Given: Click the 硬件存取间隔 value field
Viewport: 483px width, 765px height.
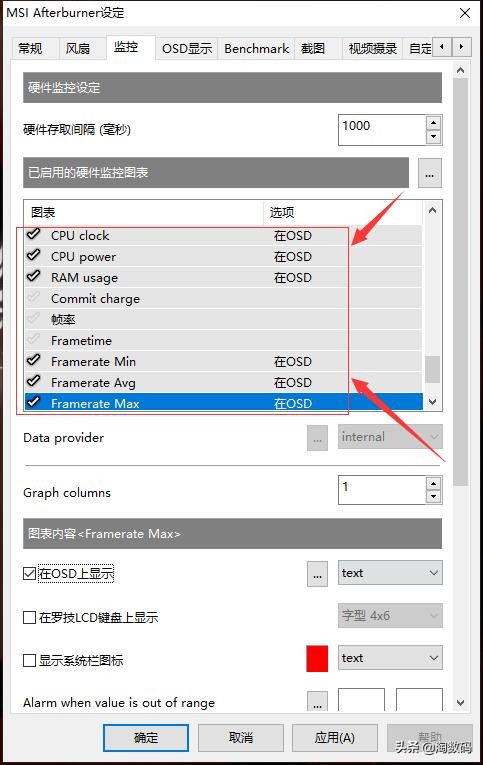Looking at the screenshot, I should tap(382, 130).
